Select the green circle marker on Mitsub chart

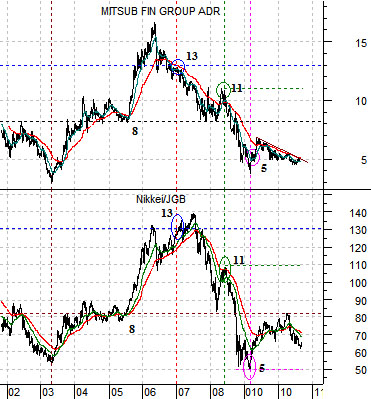click(223, 90)
